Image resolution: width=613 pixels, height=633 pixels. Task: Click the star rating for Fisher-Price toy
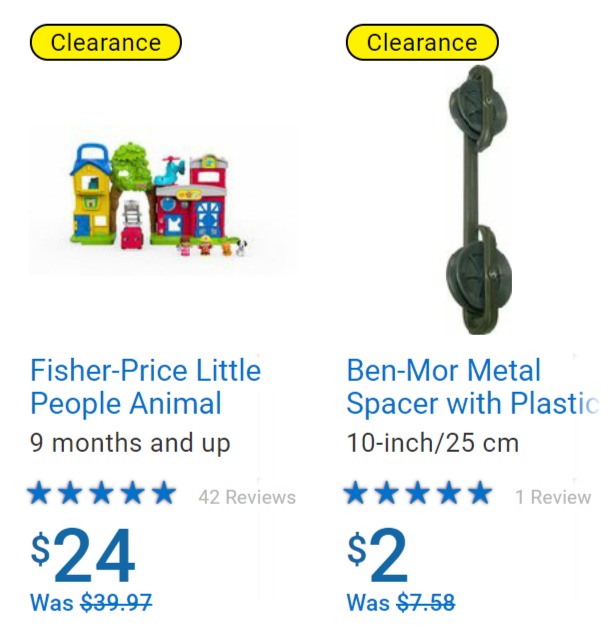(x=102, y=493)
